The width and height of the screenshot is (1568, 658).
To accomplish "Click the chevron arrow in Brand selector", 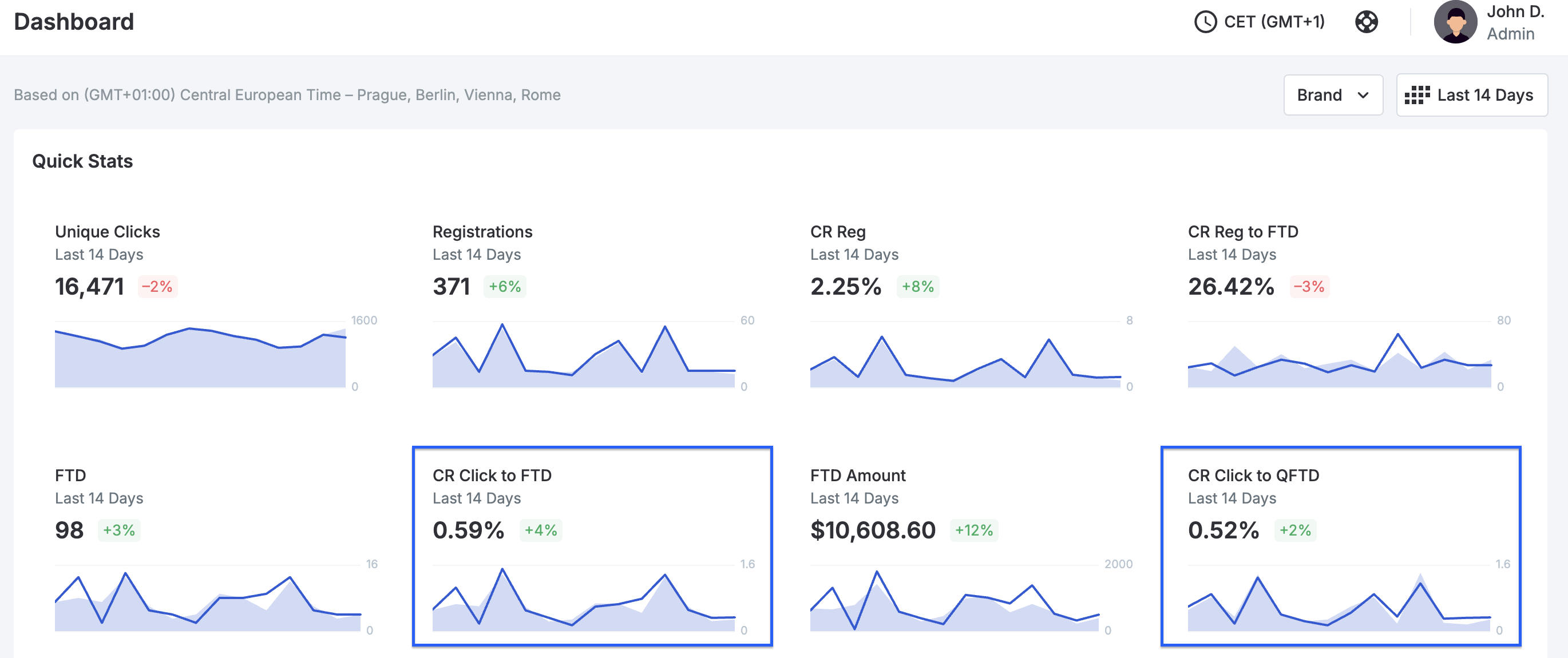I will point(1364,95).
